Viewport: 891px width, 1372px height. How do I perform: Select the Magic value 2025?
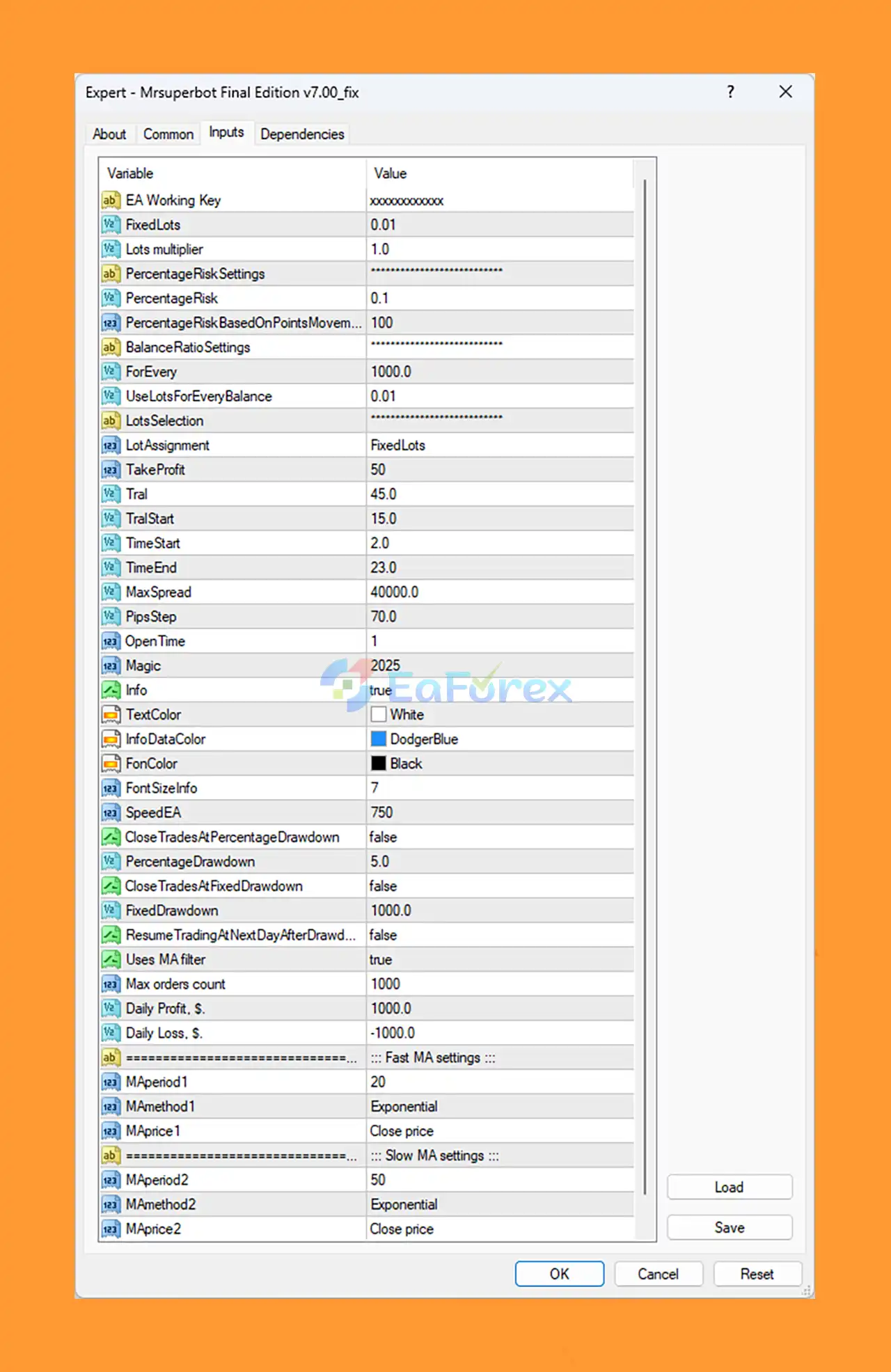click(500, 665)
